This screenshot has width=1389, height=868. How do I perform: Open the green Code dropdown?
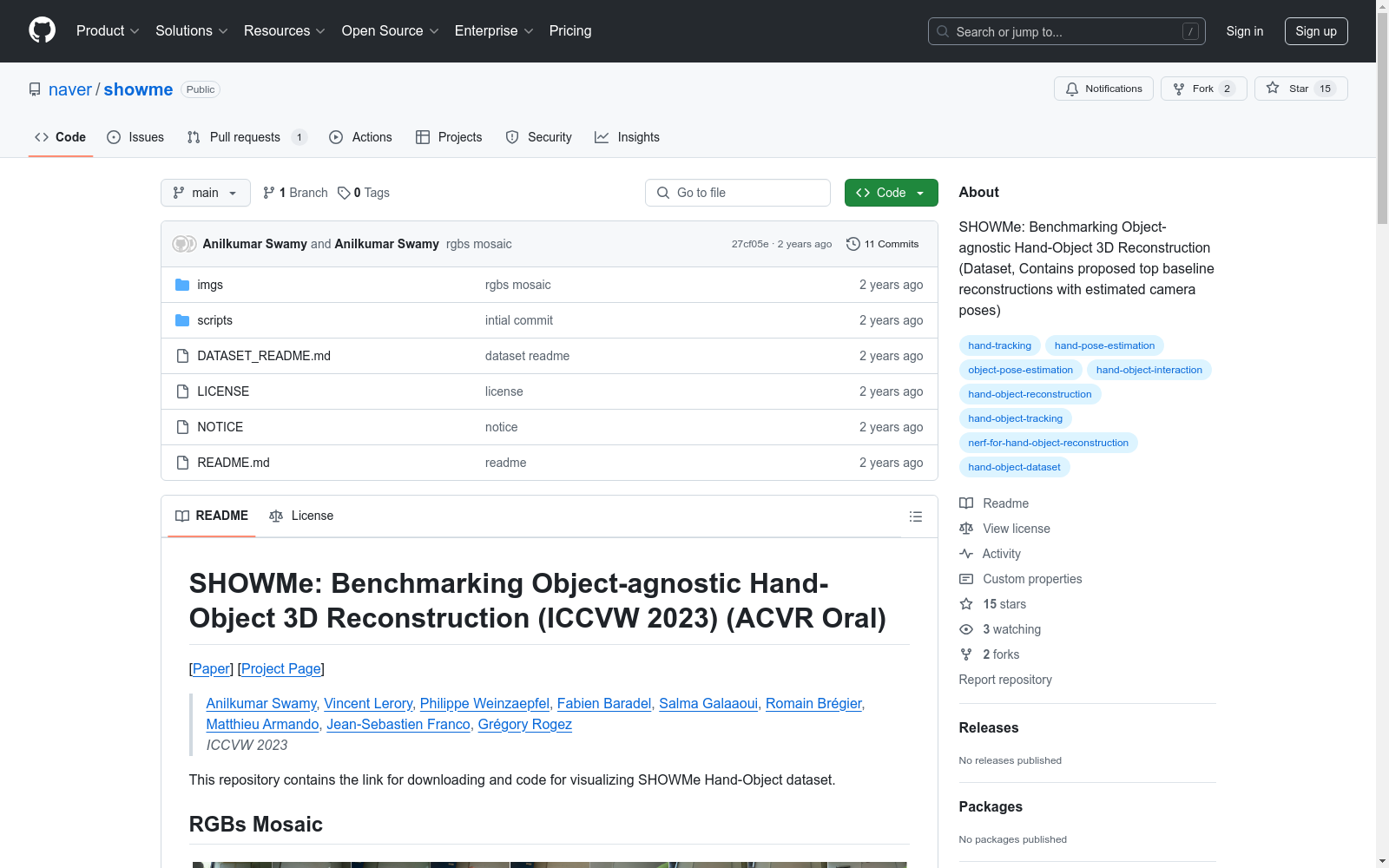[891, 193]
